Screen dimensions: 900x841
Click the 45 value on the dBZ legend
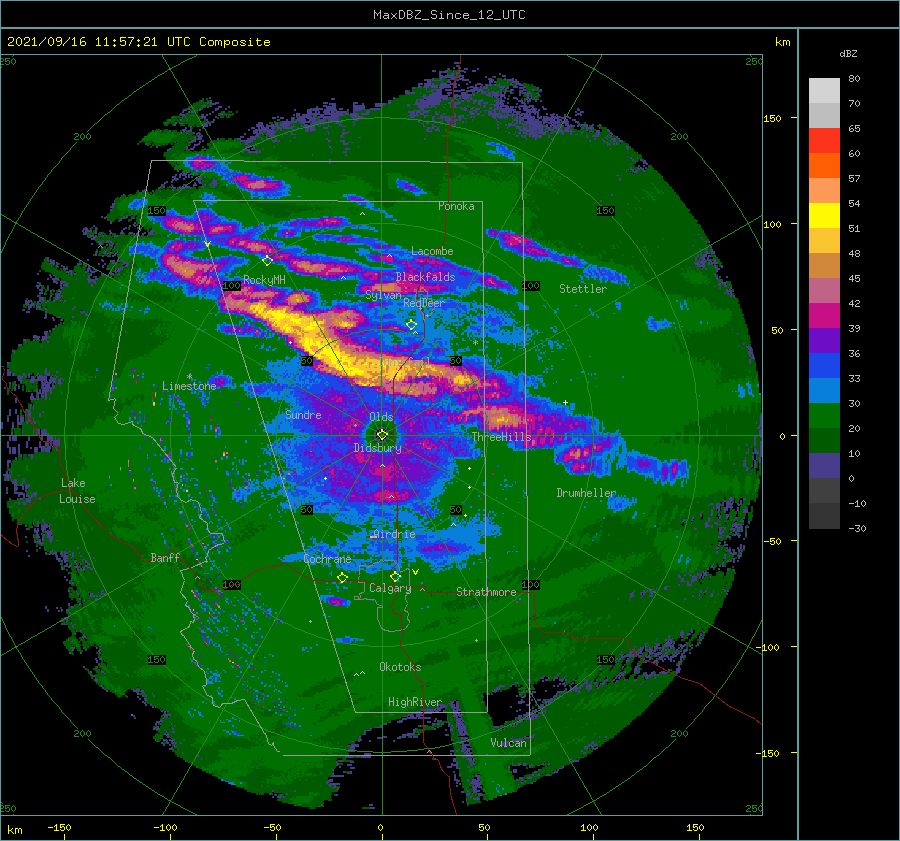[854, 278]
